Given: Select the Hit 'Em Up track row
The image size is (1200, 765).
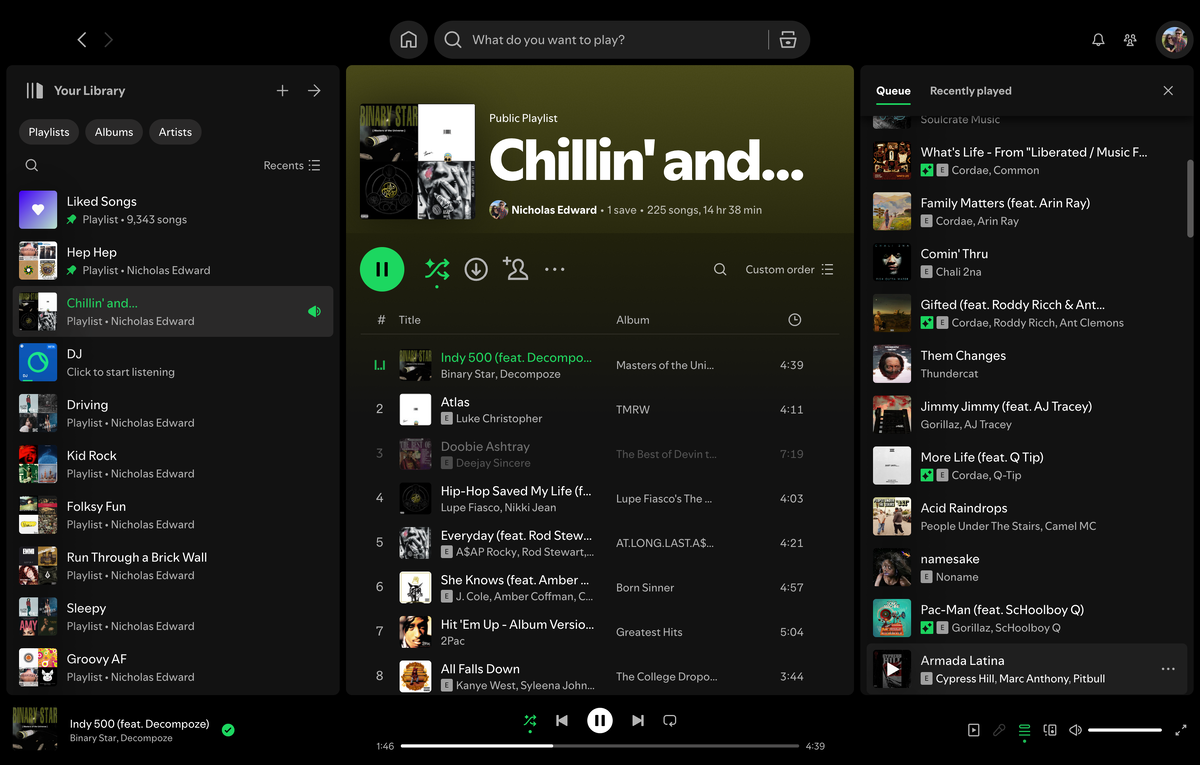Looking at the screenshot, I should point(600,632).
